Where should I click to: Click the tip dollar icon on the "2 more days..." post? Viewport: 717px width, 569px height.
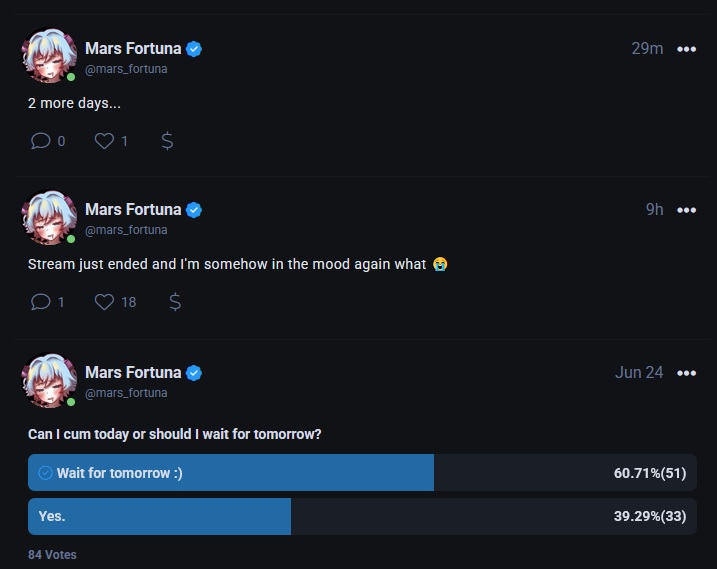pyautogui.click(x=167, y=141)
